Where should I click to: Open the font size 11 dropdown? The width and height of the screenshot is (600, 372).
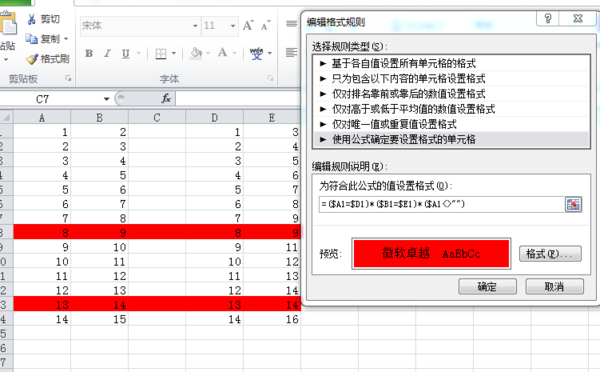coord(233,26)
